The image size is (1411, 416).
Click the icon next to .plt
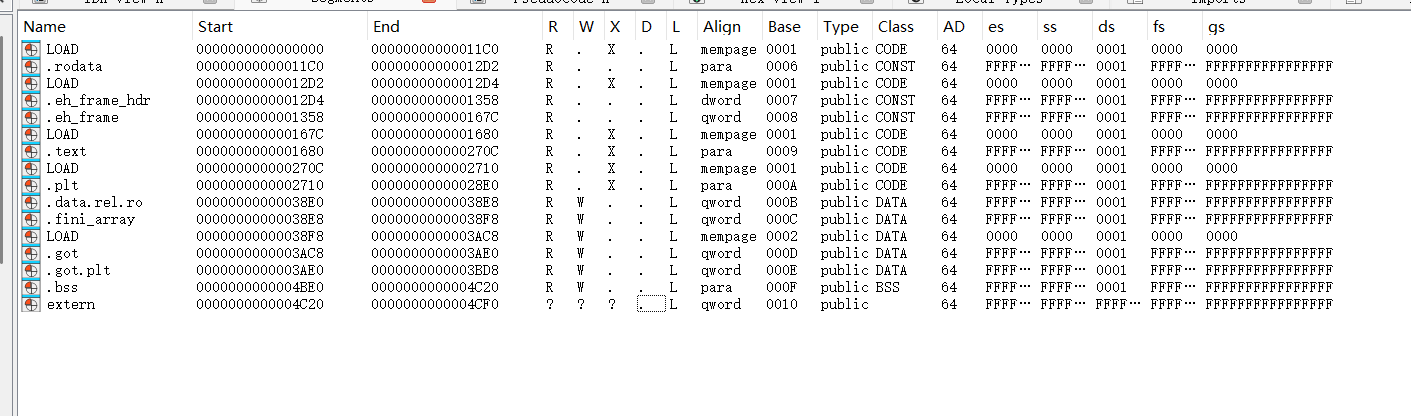(x=32, y=185)
